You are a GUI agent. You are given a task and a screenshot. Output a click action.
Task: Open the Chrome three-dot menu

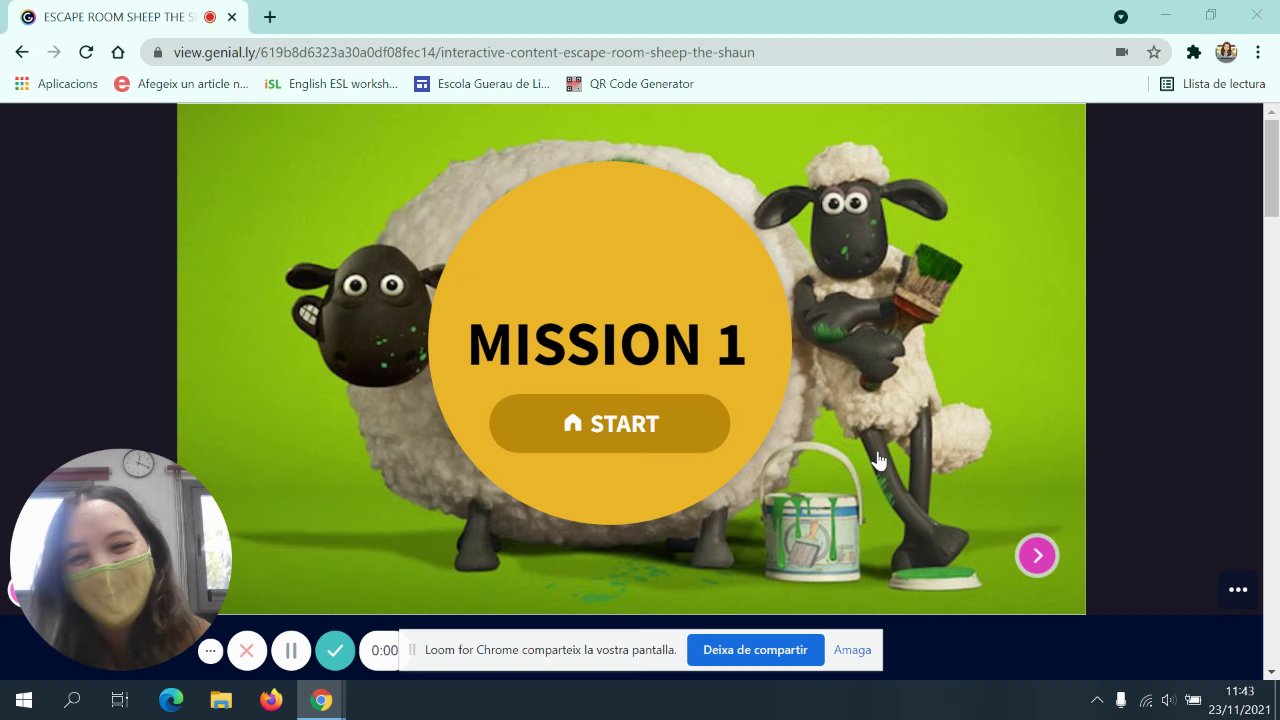click(1258, 52)
